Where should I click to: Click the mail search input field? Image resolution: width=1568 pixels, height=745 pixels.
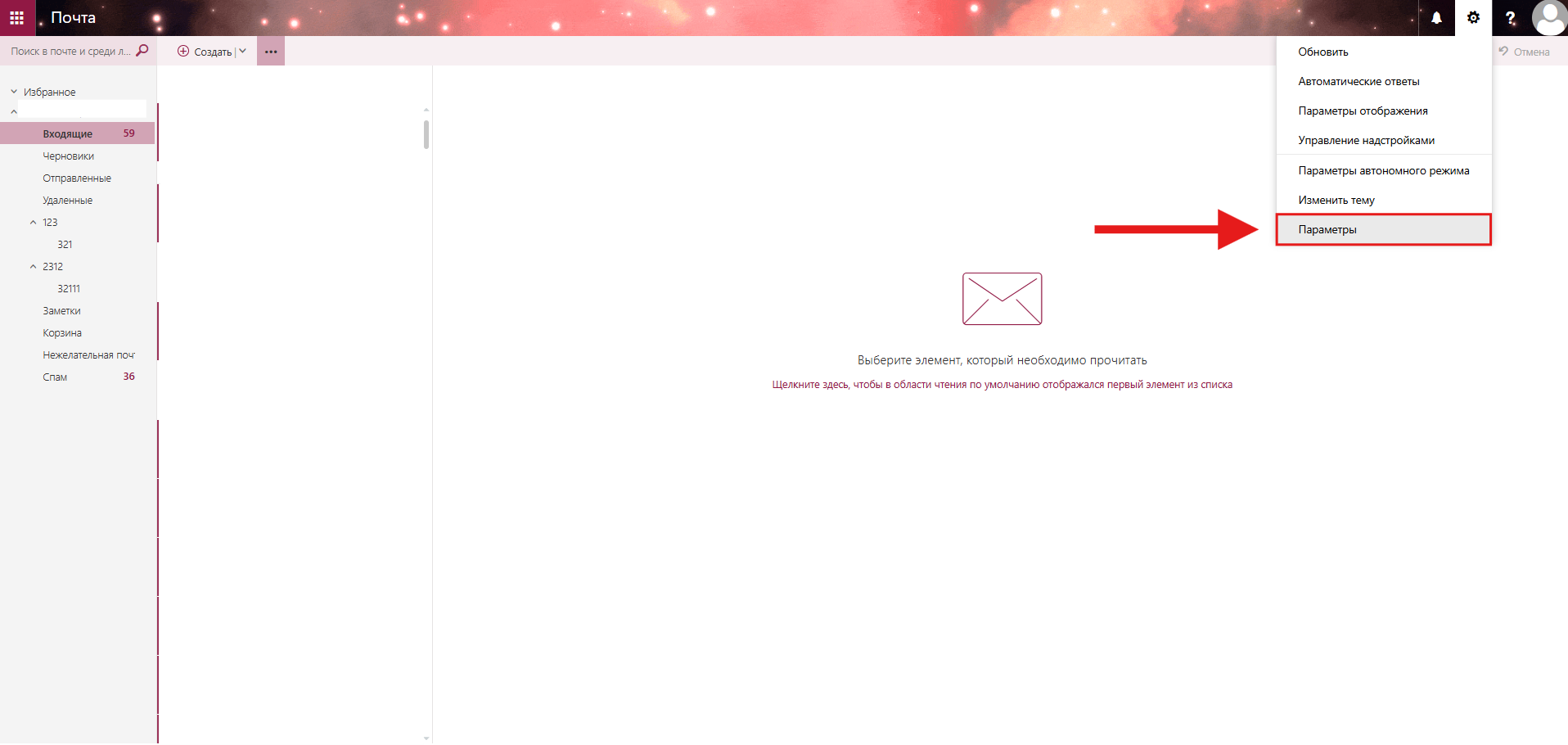(70, 51)
